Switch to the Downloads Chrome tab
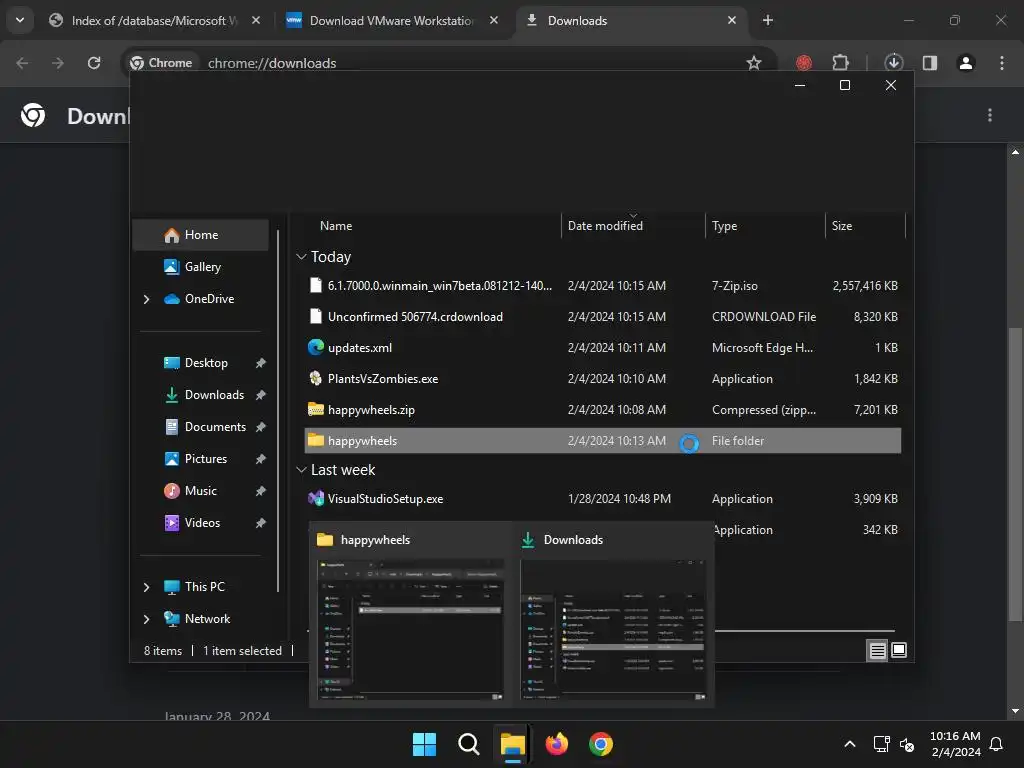The width and height of the screenshot is (1024, 768). 631,21
